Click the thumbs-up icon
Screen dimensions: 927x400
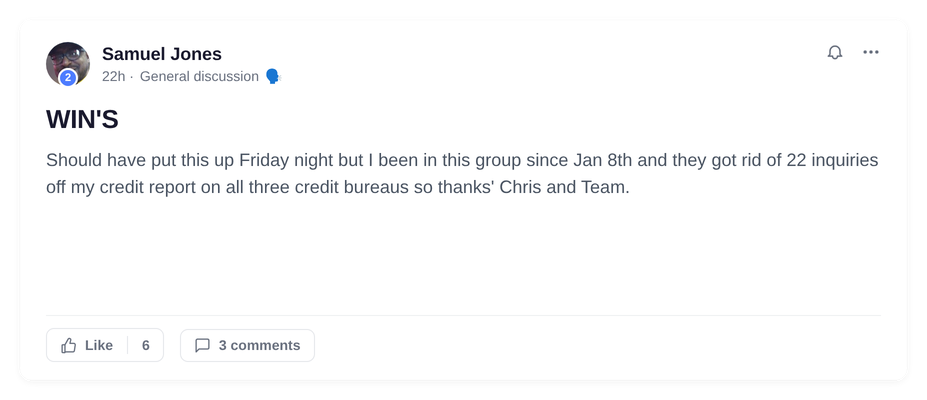pyautogui.click(x=69, y=346)
